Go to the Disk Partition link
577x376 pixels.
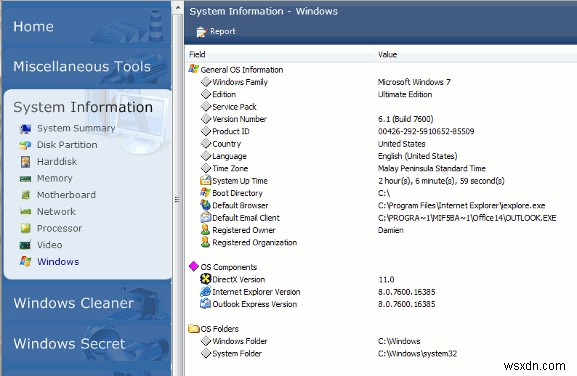click(x=67, y=145)
